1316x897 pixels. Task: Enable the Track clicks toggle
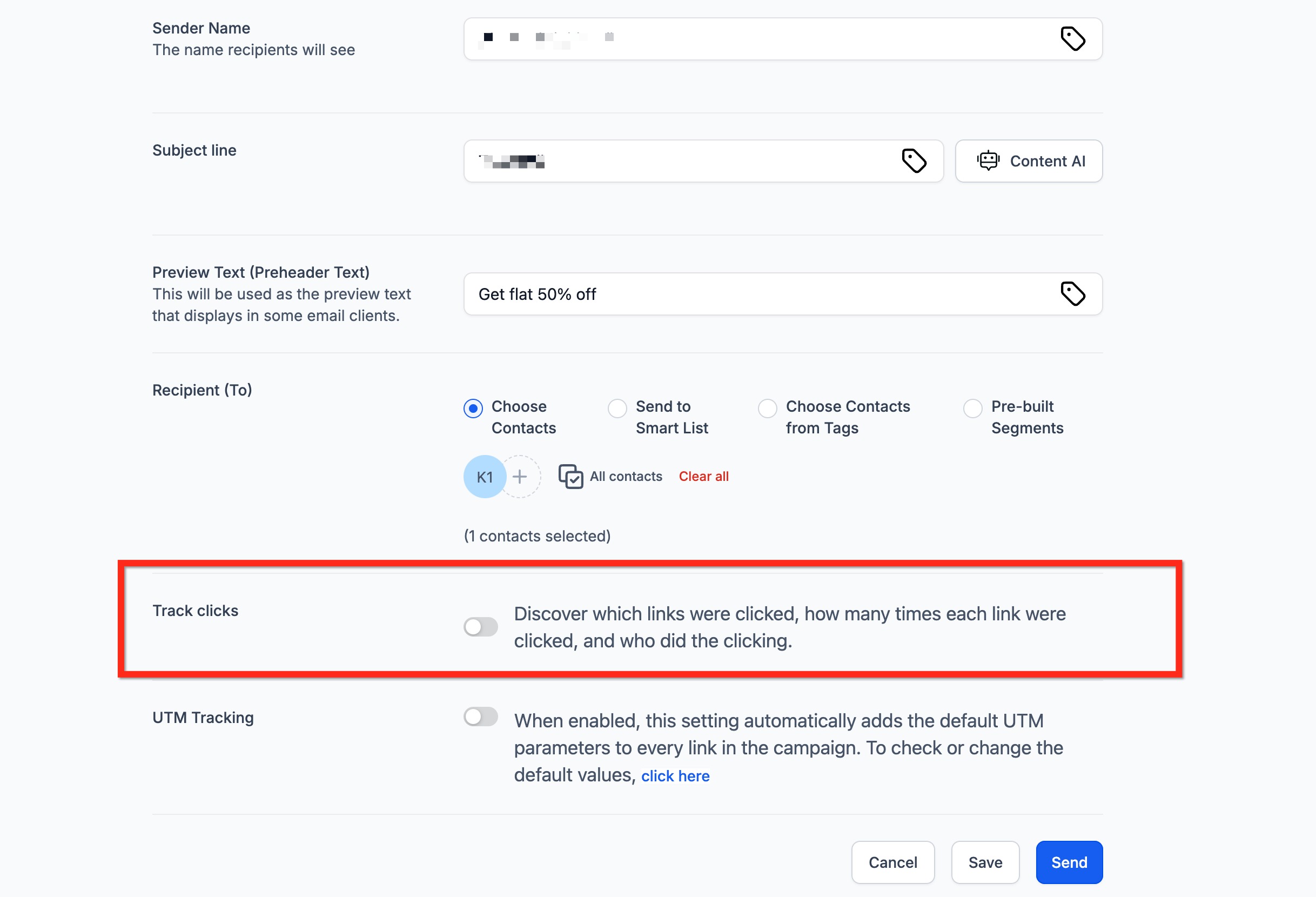[x=480, y=627]
